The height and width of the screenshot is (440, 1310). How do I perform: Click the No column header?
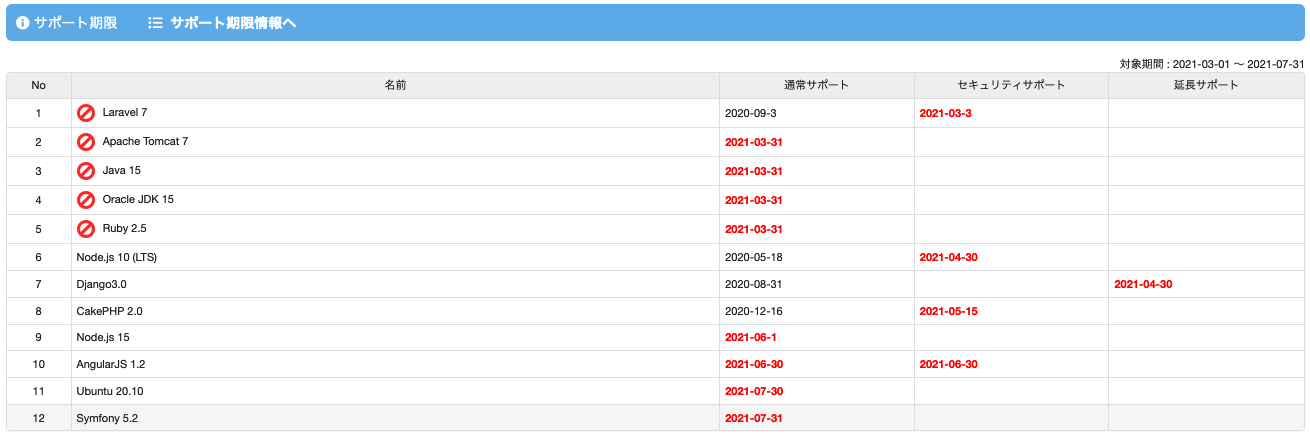pos(39,85)
